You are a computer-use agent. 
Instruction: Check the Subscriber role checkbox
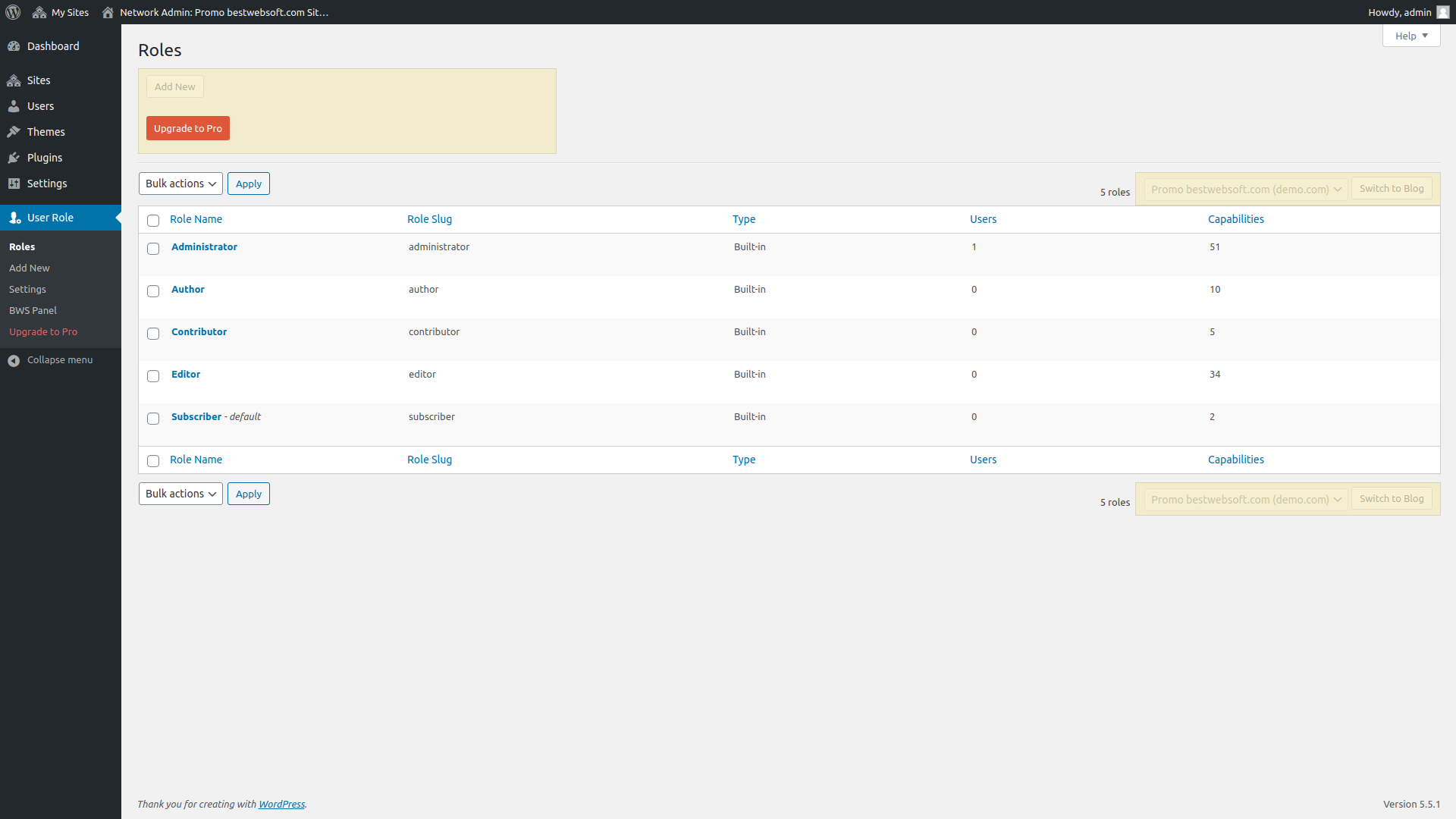tap(153, 419)
